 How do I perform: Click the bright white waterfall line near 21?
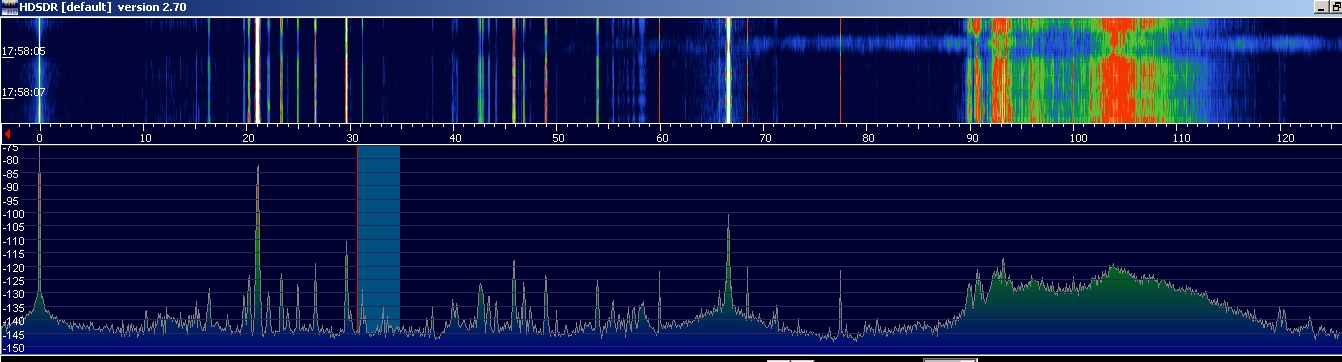tap(258, 70)
